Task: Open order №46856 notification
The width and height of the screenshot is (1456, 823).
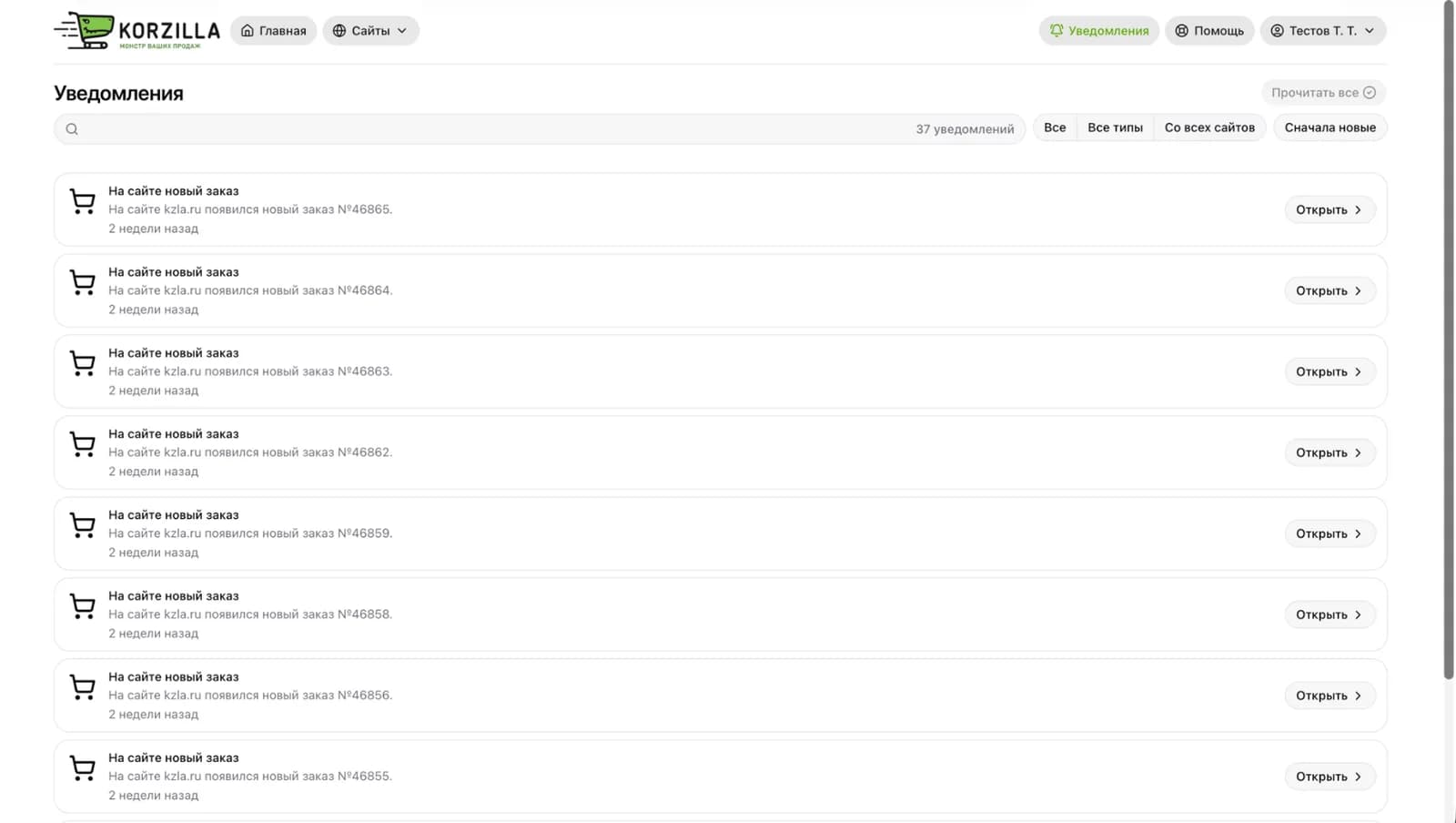Action: click(1330, 696)
